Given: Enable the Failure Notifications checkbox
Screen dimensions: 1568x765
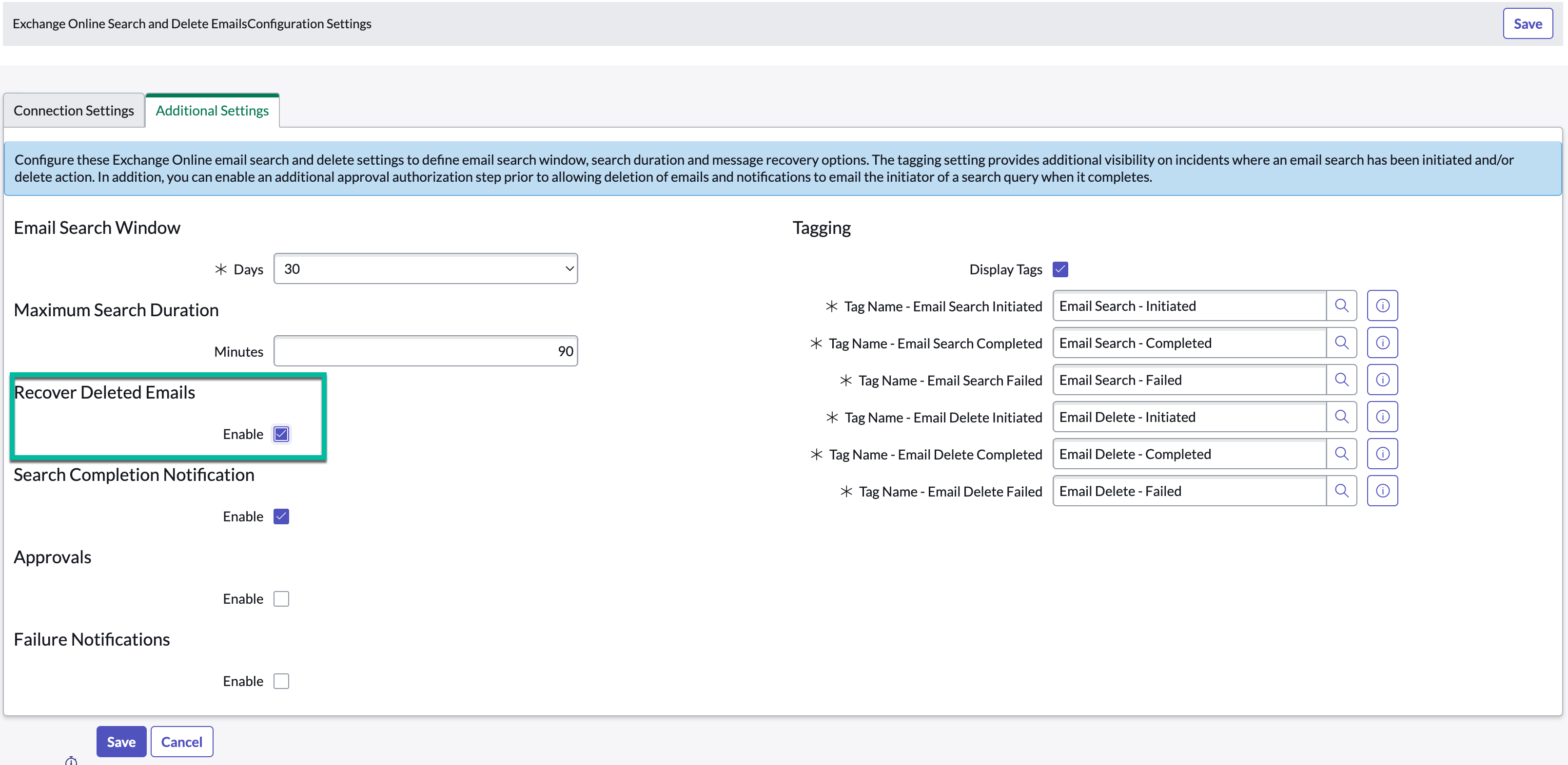Looking at the screenshot, I should [281, 682].
